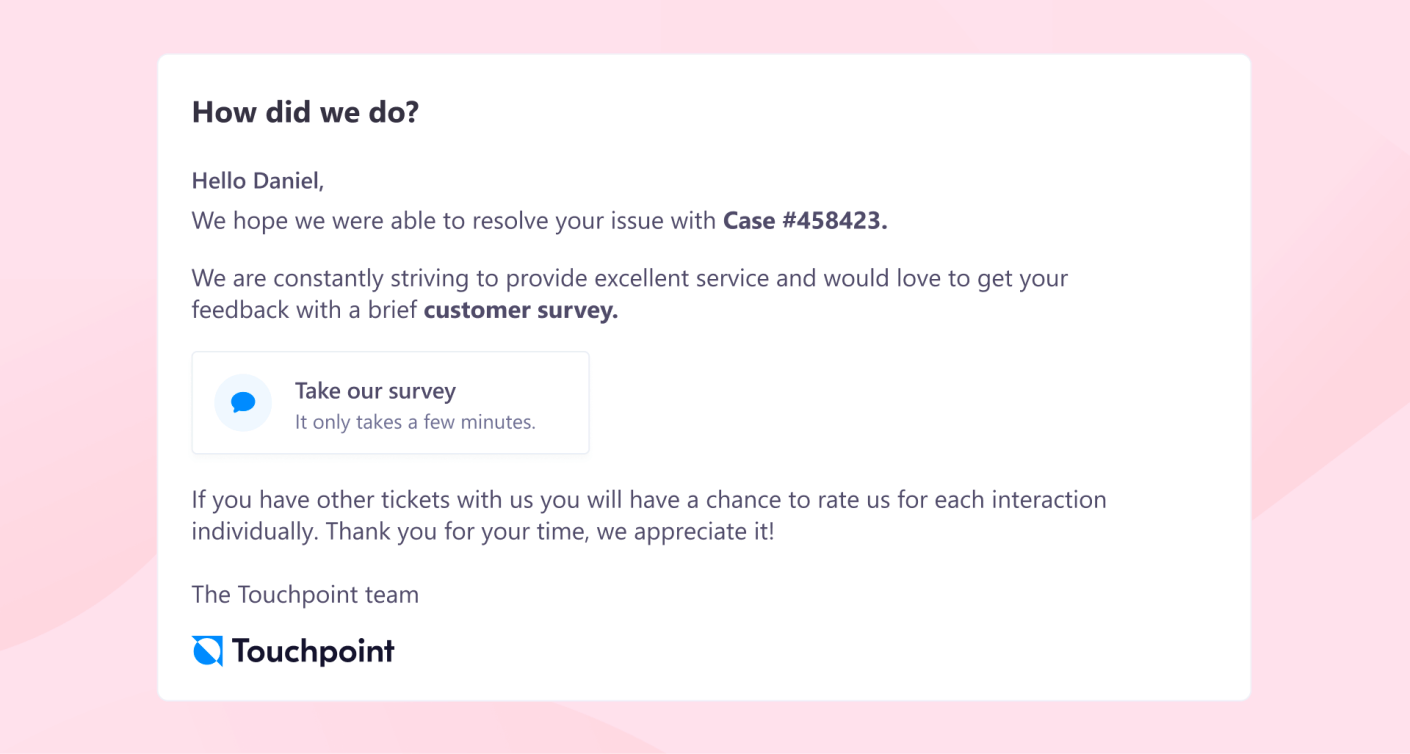Click the Touchpoint wordmark text
The width and height of the screenshot is (1410, 754).
click(313, 651)
